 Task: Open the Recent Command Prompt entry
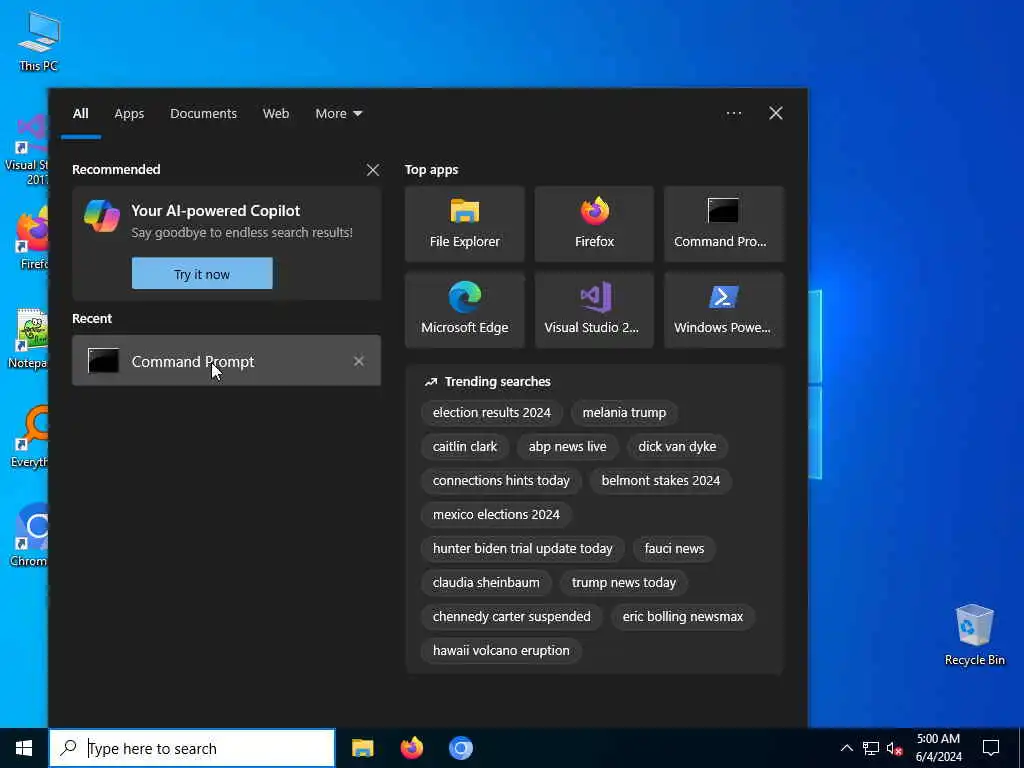pos(226,360)
